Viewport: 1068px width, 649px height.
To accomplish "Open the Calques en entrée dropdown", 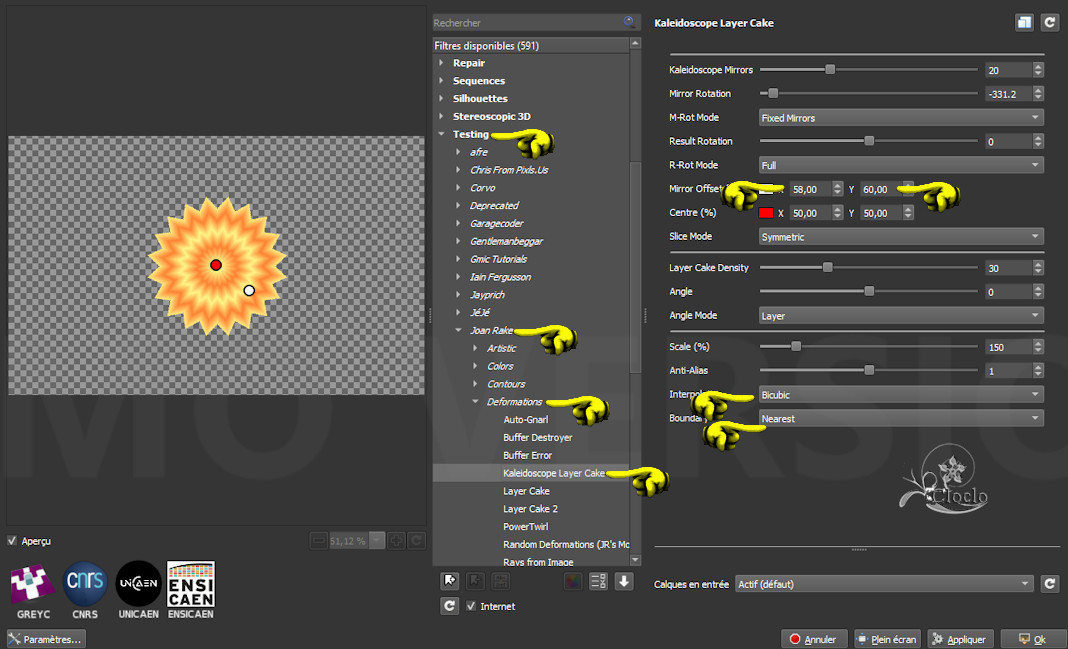I will tap(883, 584).
